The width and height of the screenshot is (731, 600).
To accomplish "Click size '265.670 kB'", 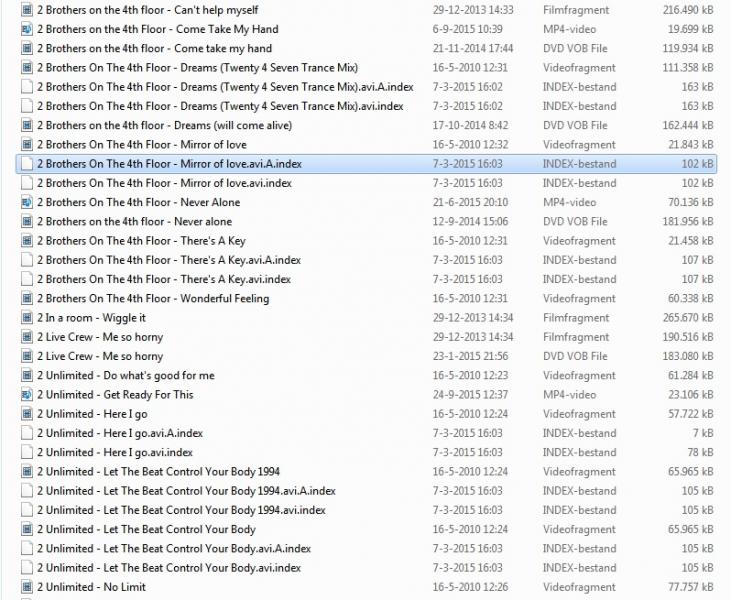I will [x=688, y=317].
